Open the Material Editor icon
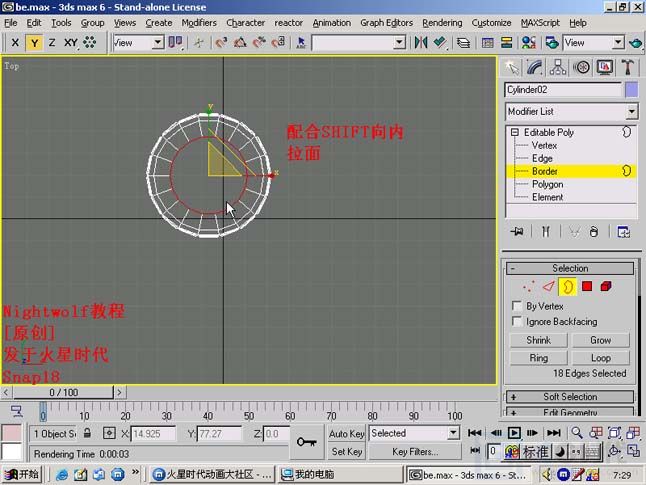The width and height of the screenshot is (646, 485). 529,42
